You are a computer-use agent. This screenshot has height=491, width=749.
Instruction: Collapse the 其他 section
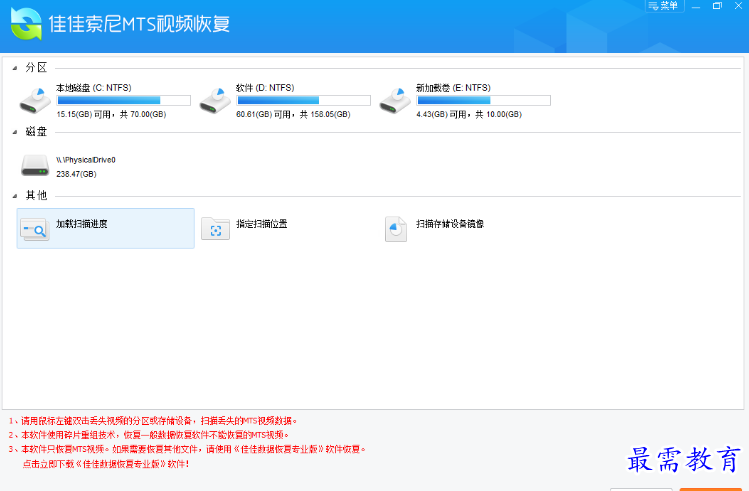coord(15,196)
